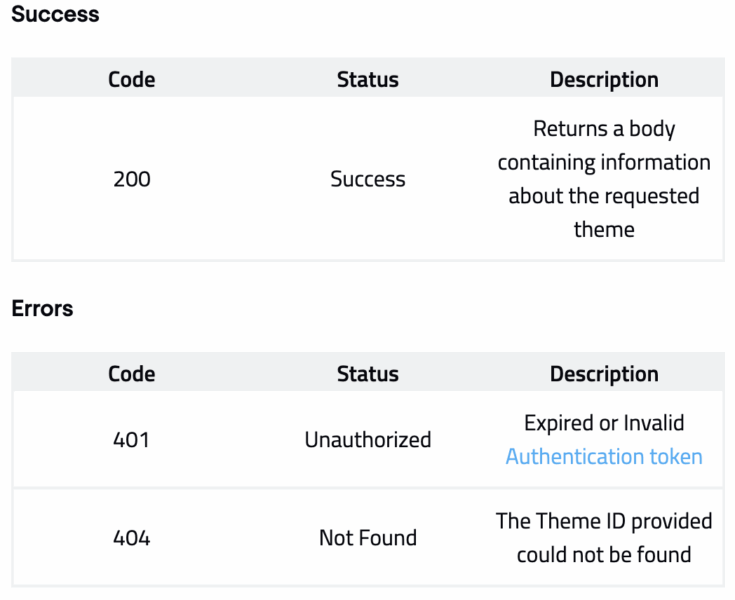Select the "could not be found" text line
This screenshot has width=735, height=600.
(604, 554)
